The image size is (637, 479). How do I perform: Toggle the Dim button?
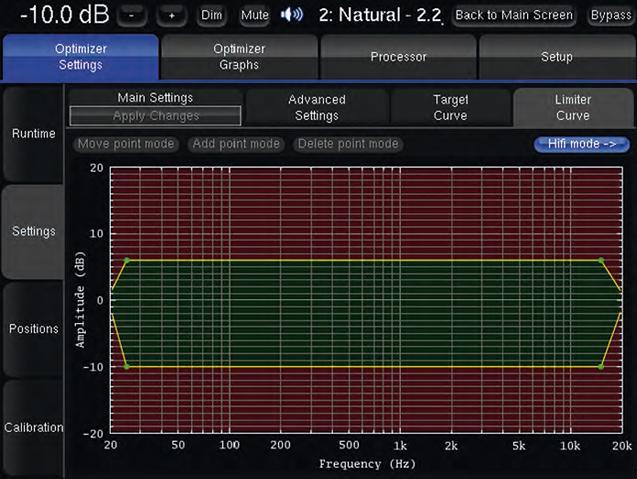click(212, 16)
